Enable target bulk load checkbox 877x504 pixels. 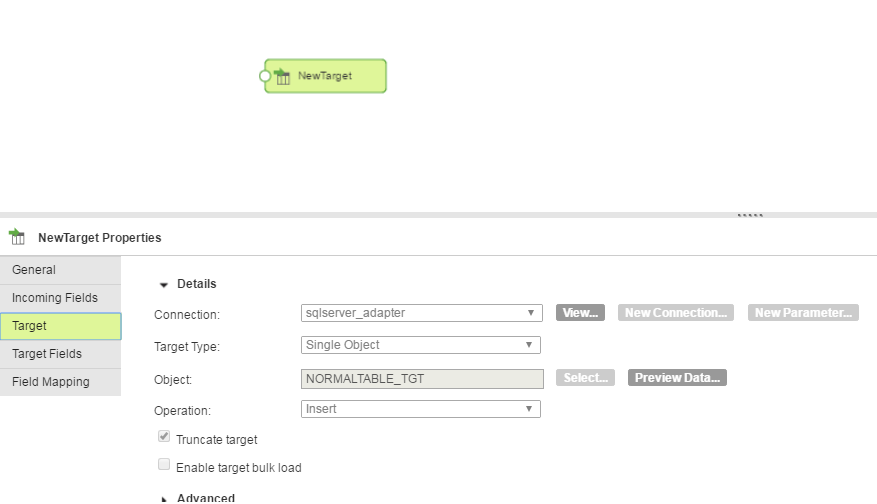[164, 464]
